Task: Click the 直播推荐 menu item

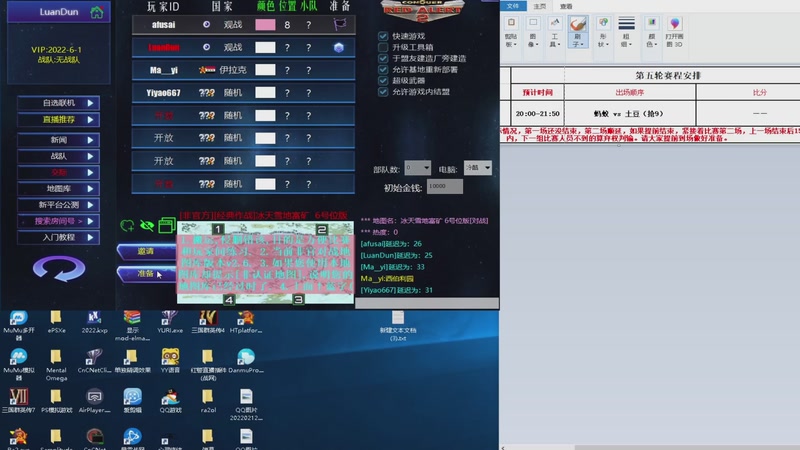Action: coord(59,119)
